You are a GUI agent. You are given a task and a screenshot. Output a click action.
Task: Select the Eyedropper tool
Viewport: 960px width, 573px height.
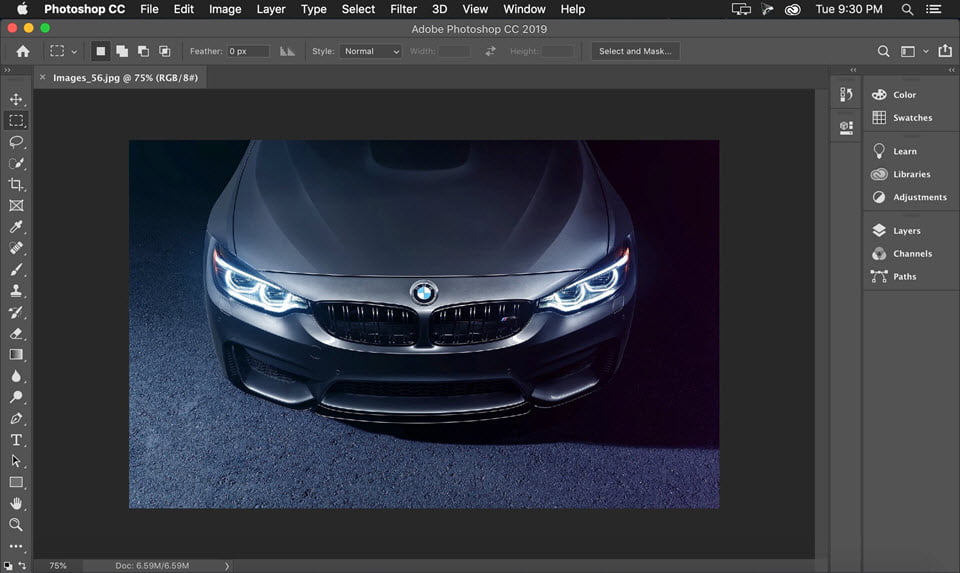[x=16, y=227]
